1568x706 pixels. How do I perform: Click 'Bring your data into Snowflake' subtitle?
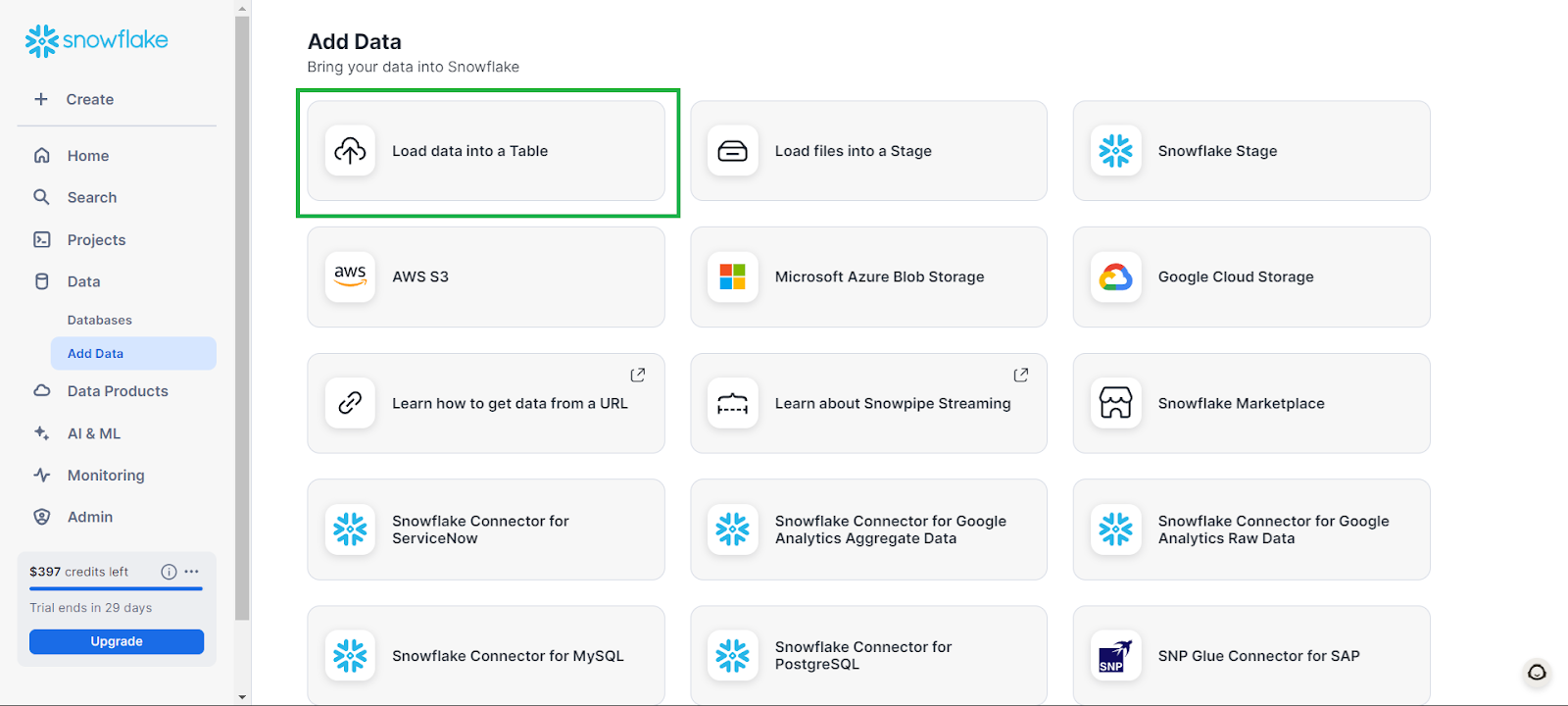tap(413, 67)
